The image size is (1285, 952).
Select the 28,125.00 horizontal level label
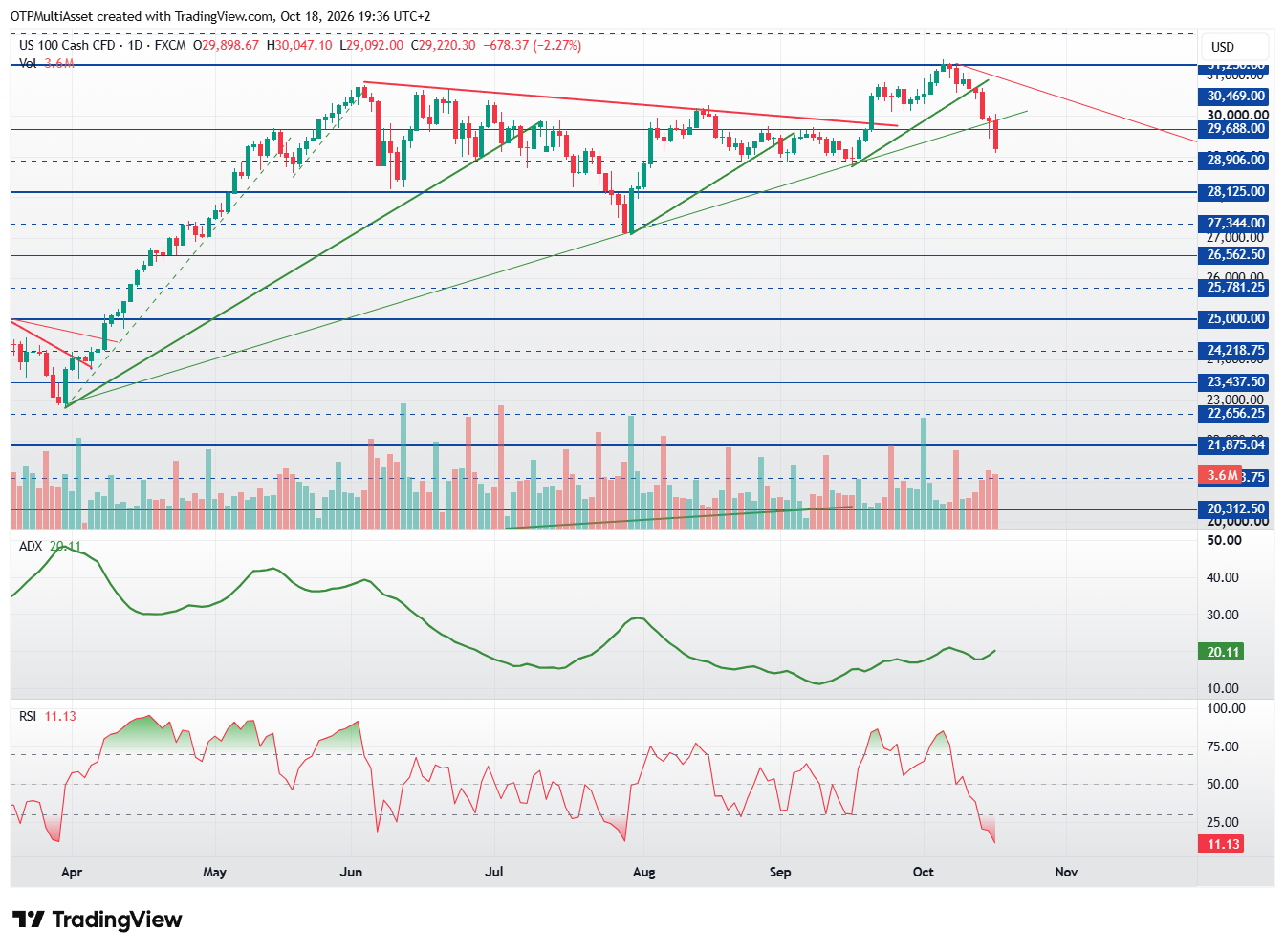[1235, 192]
